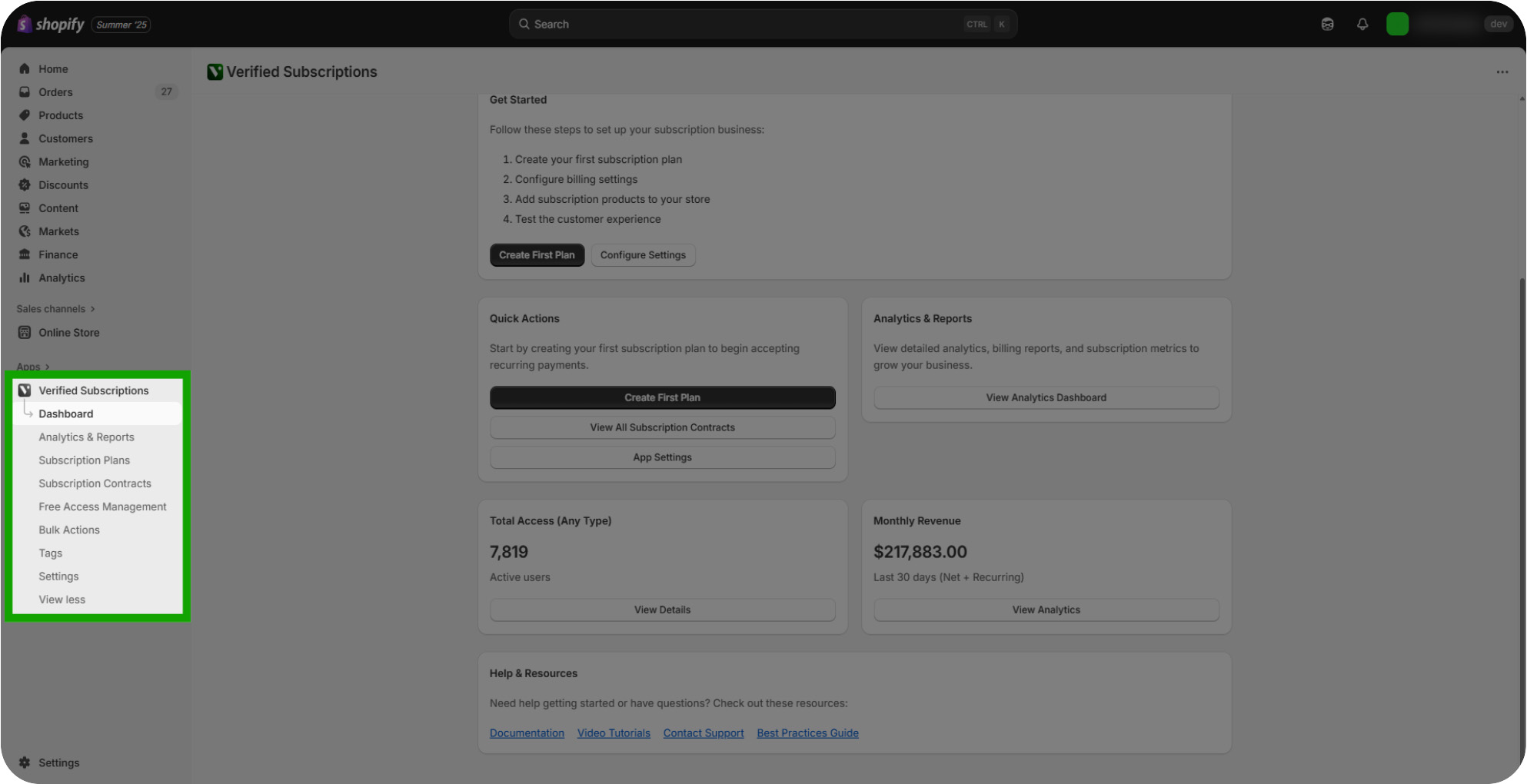Click the Home icon in sidebar

[x=25, y=68]
